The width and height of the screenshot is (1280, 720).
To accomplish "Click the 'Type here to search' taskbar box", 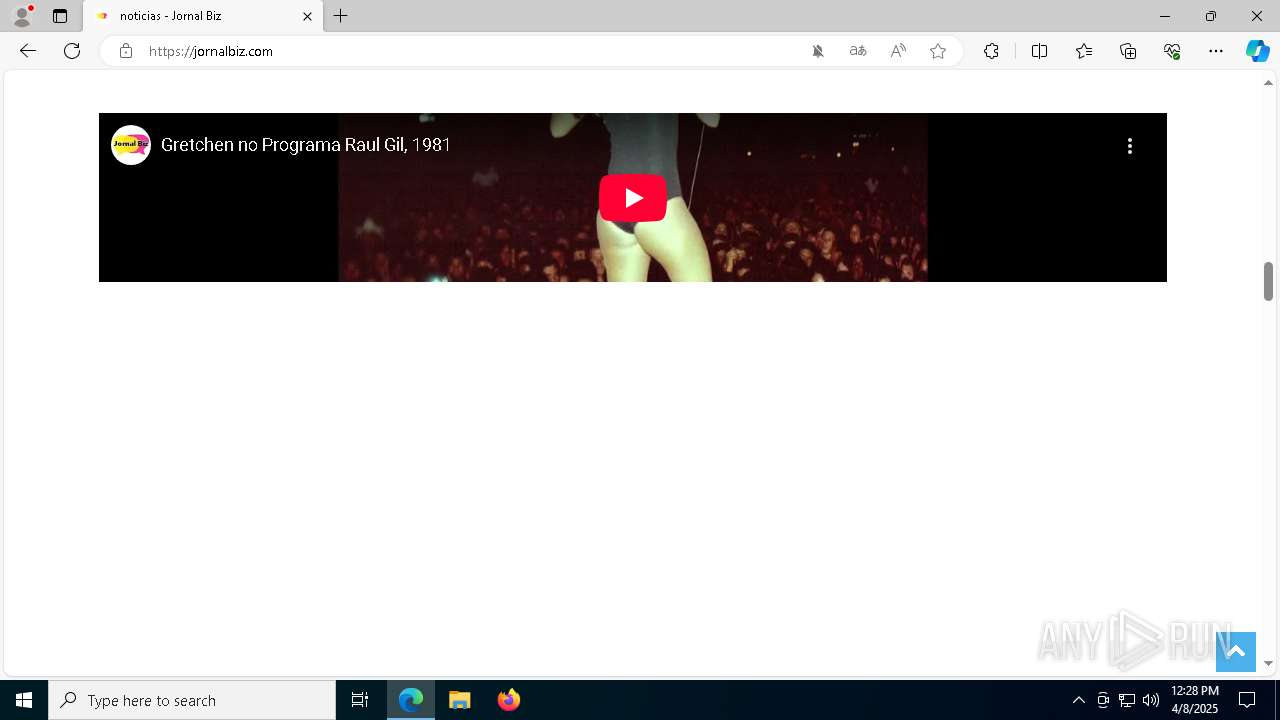I will (x=192, y=700).
